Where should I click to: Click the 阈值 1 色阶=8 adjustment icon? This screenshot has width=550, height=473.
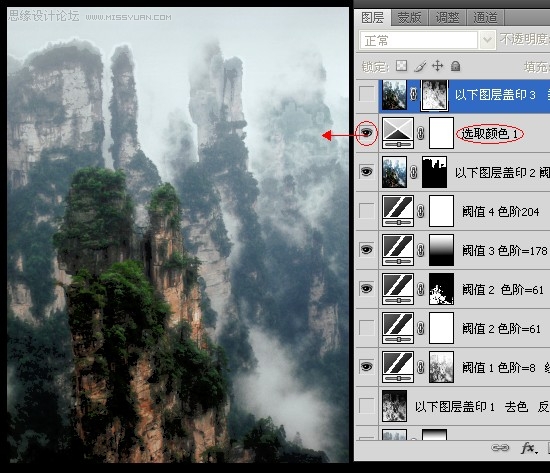398,367
